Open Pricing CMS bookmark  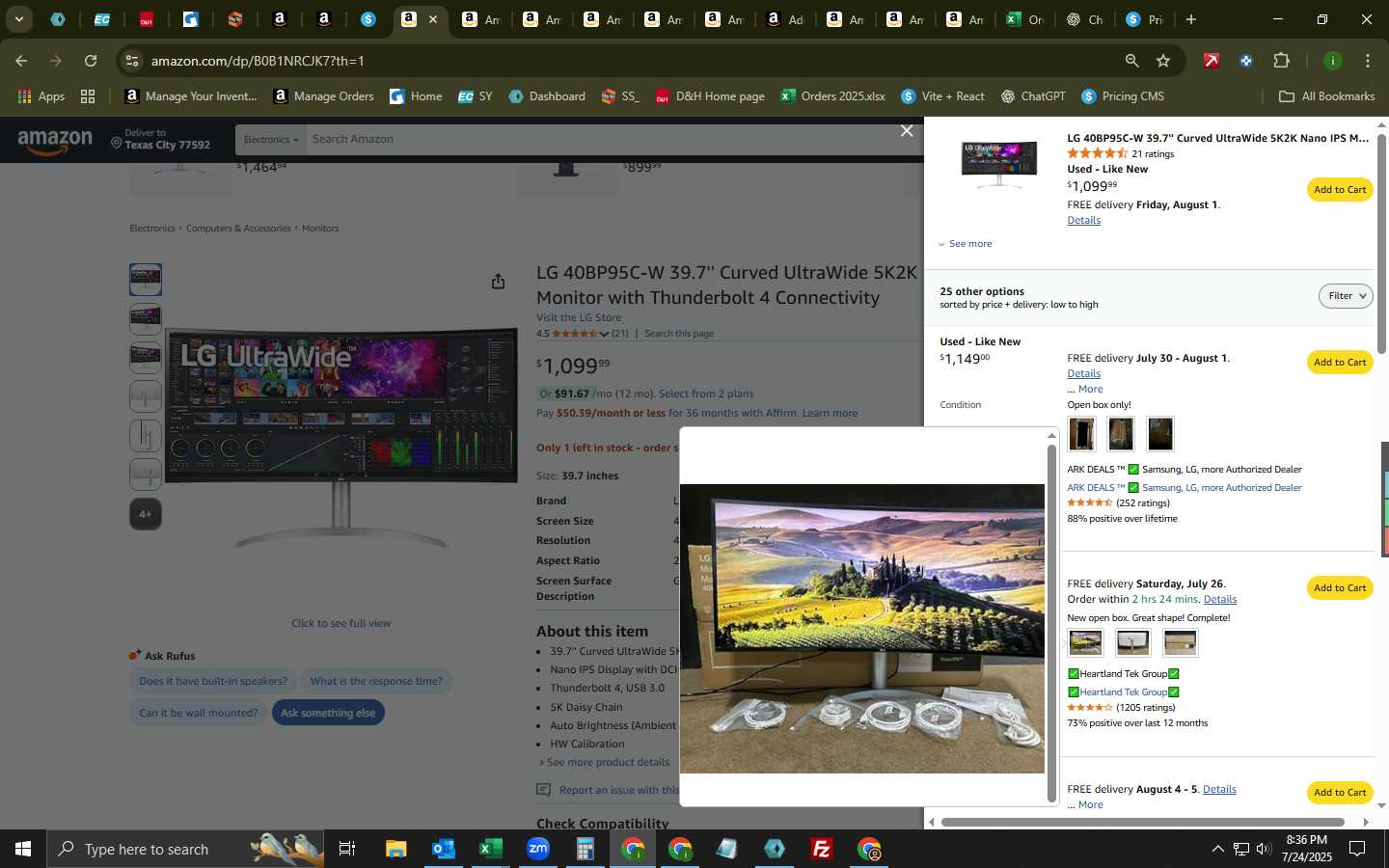click(x=1123, y=96)
